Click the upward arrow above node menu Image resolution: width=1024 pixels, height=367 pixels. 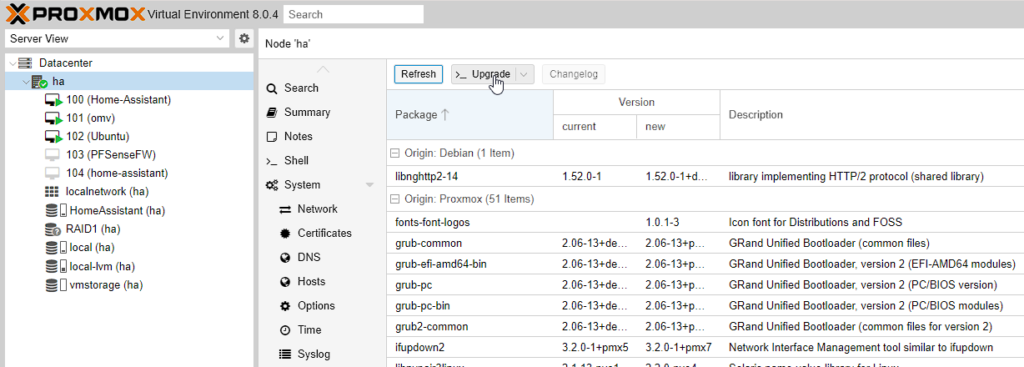323,68
